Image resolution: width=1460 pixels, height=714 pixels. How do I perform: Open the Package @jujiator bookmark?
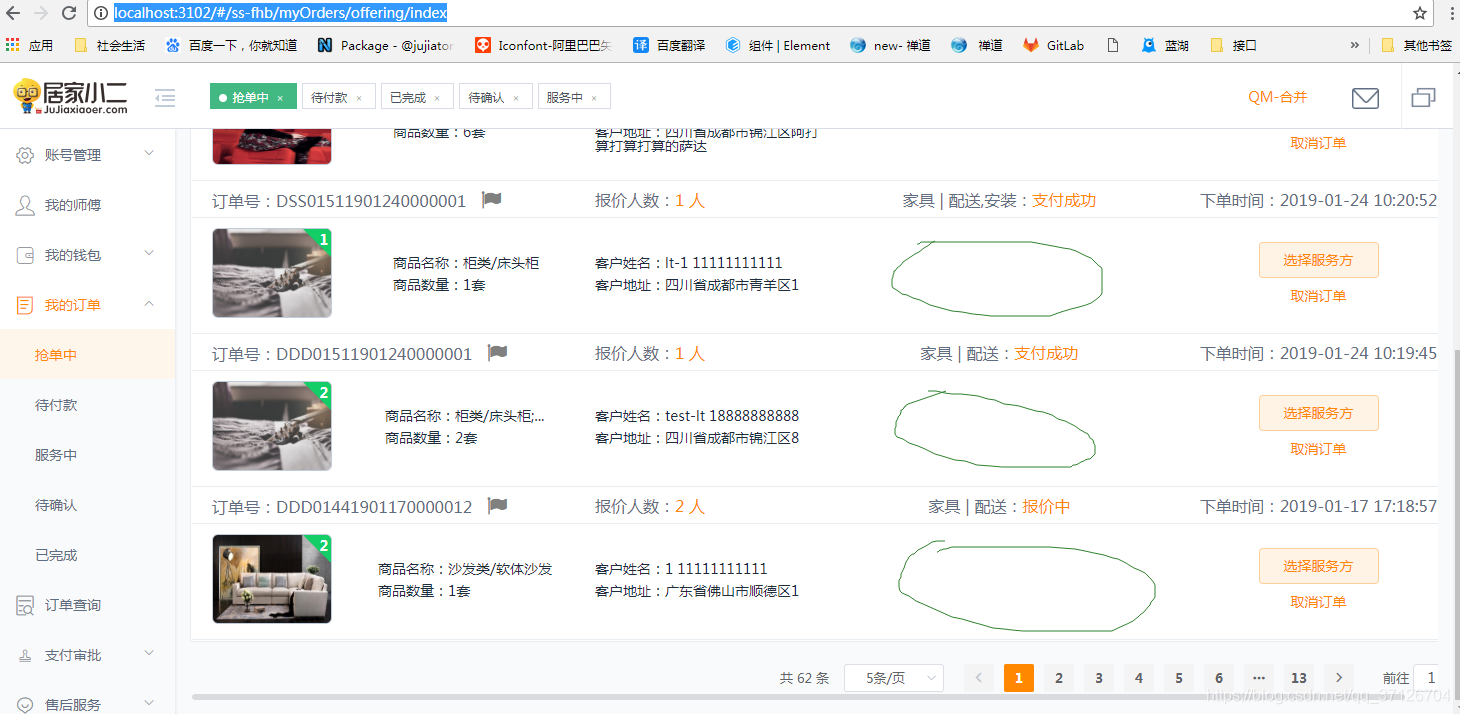[385, 45]
